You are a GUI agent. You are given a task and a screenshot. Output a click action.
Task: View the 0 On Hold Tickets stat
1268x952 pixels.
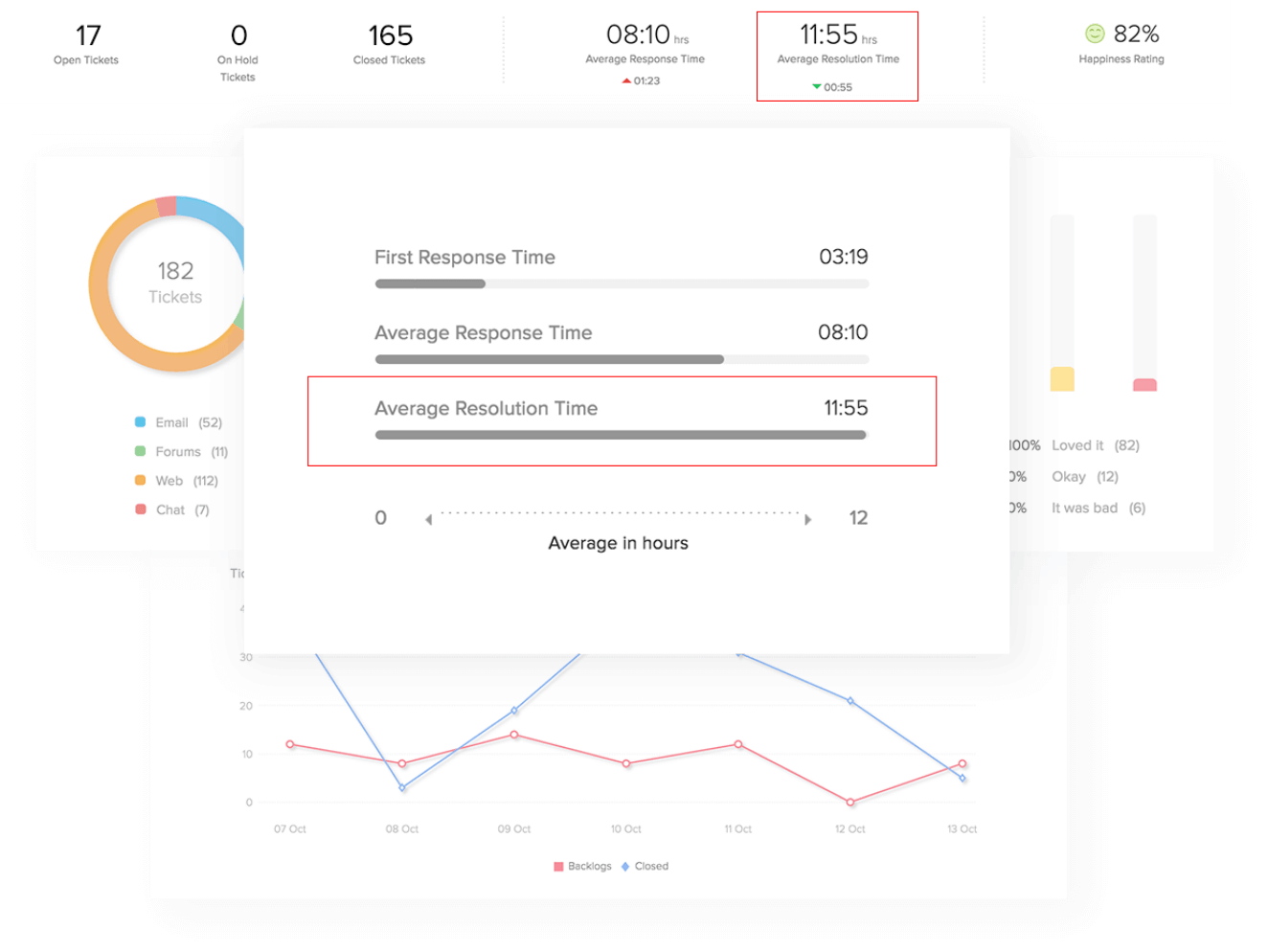[238, 54]
